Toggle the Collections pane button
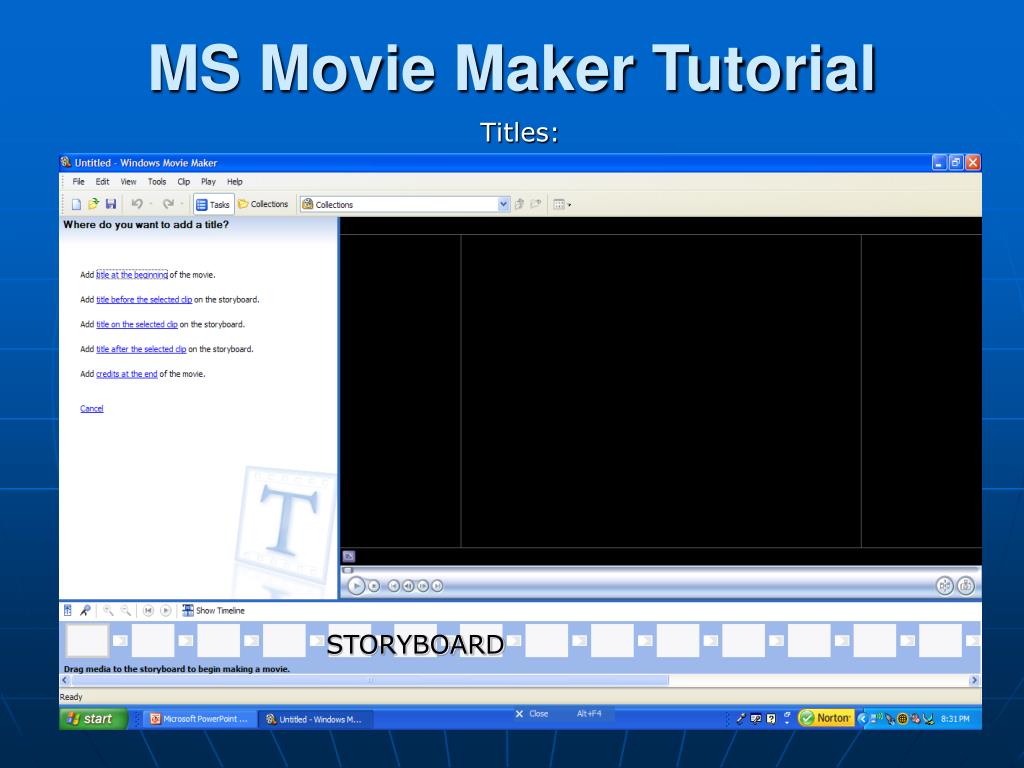The width and height of the screenshot is (1024, 768). click(x=263, y=204)
